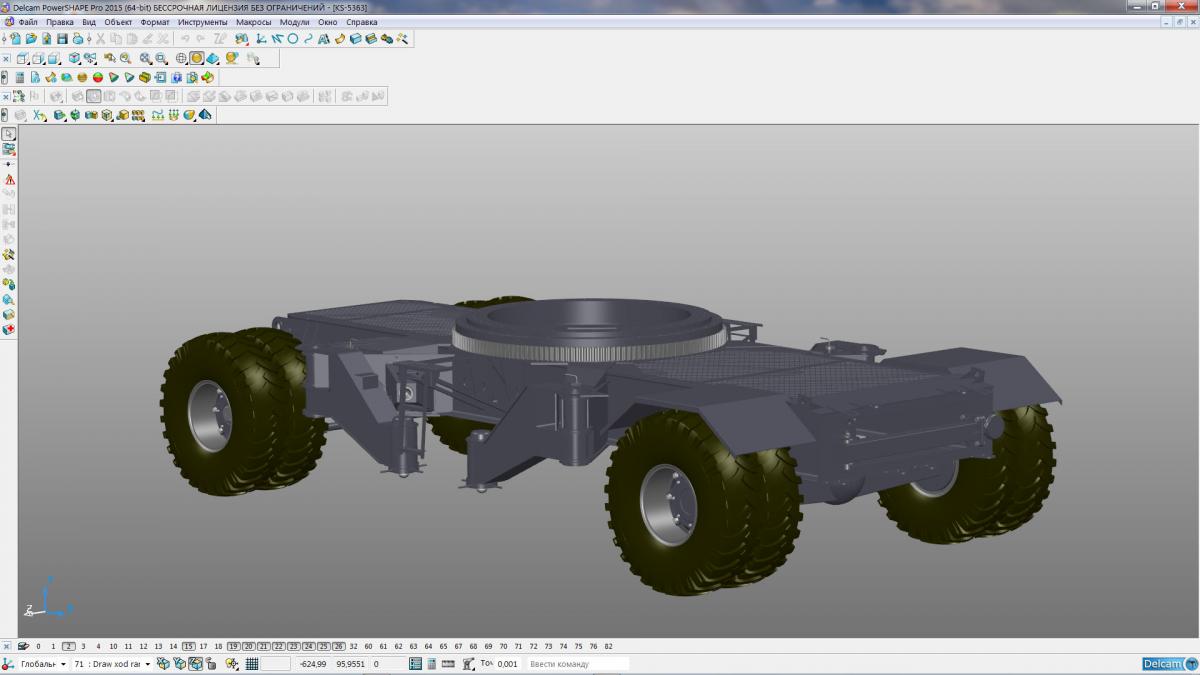Toggle layer 26 visibility
This screenshot has width=1200, height=675.
pos(338,646)
